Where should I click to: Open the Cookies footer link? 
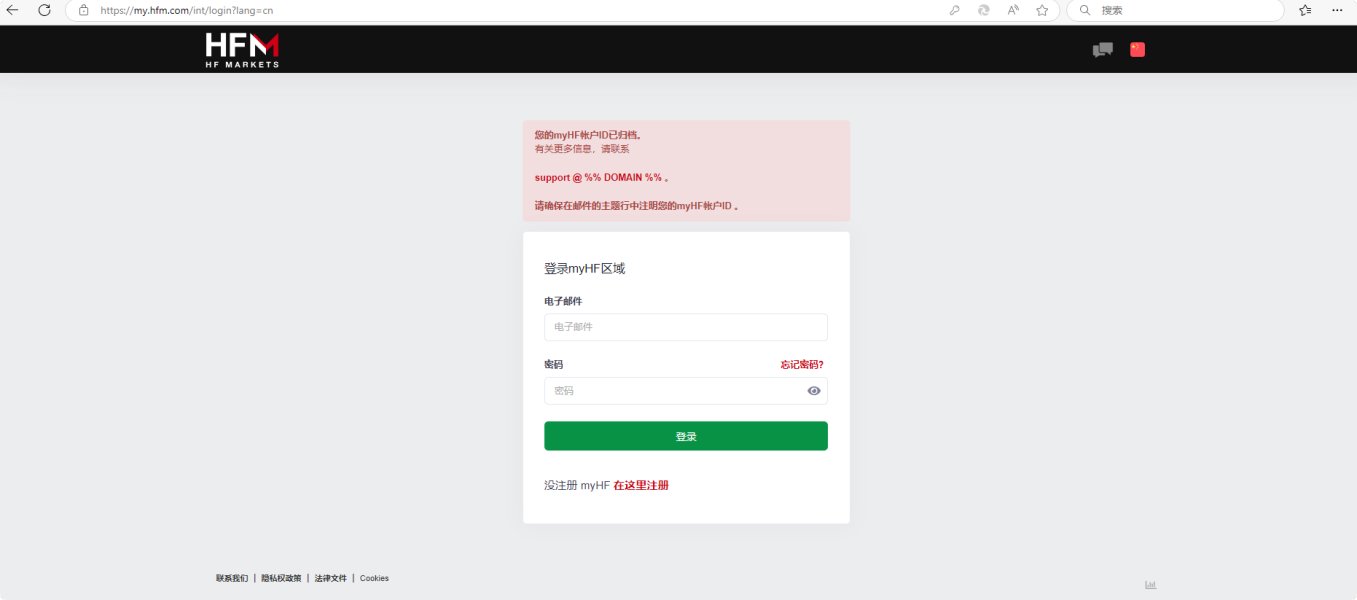374,578
